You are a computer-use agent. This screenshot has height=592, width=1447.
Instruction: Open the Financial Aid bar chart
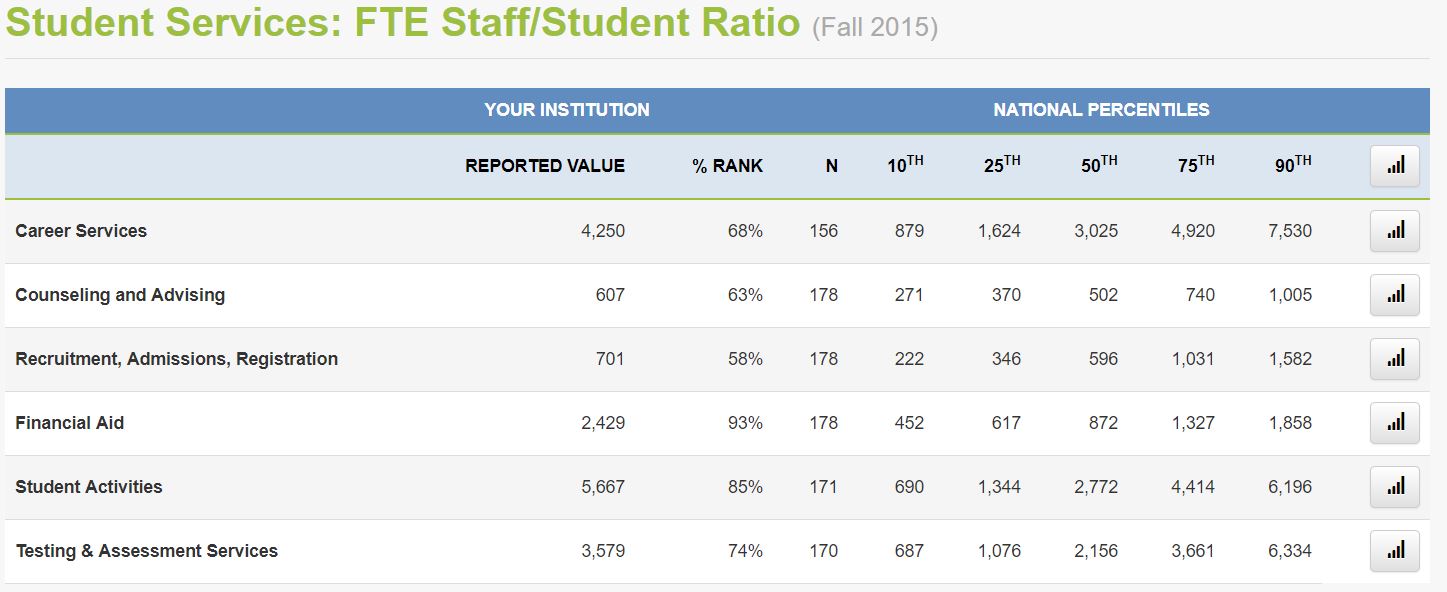pyautogui.click(x=1394, y=422)
